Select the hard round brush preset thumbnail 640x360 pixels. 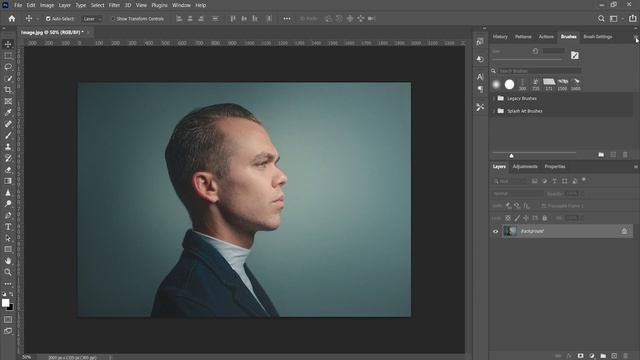[x=509, y=84]
